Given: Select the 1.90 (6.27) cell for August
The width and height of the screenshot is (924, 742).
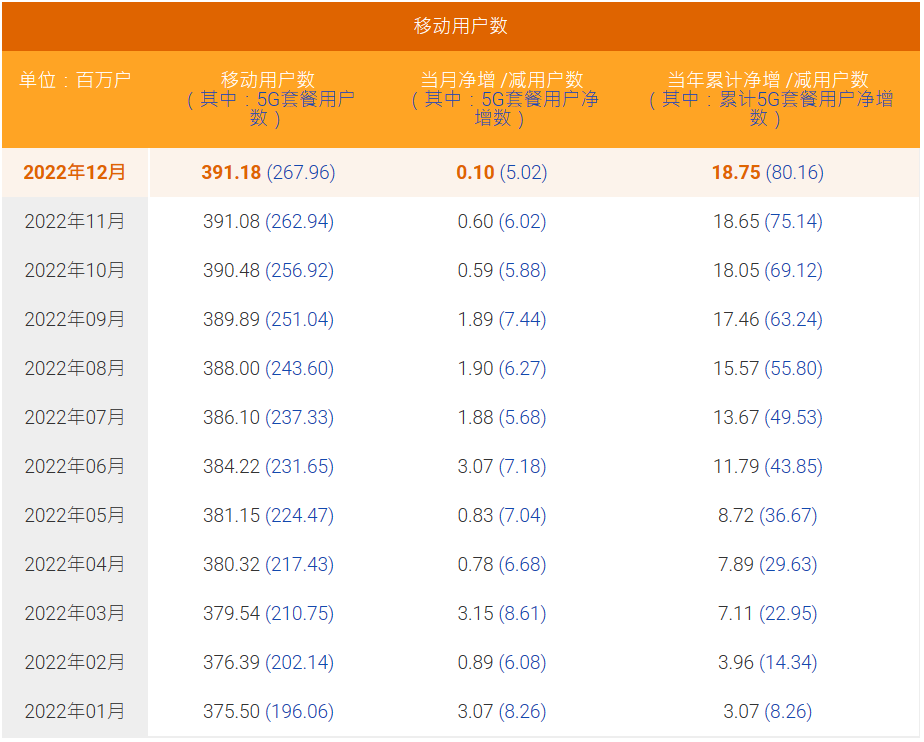Looking at the screenshot, I should point(502,368).
